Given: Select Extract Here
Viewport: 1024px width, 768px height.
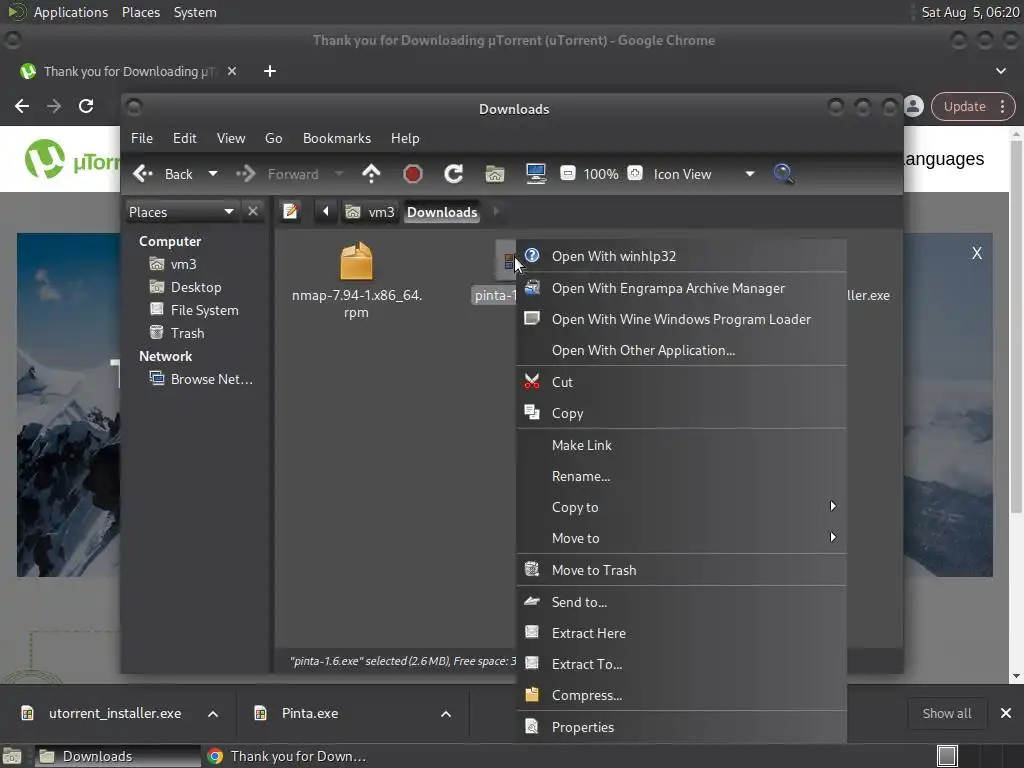Looking at the screenshot, I should (681, 633).
